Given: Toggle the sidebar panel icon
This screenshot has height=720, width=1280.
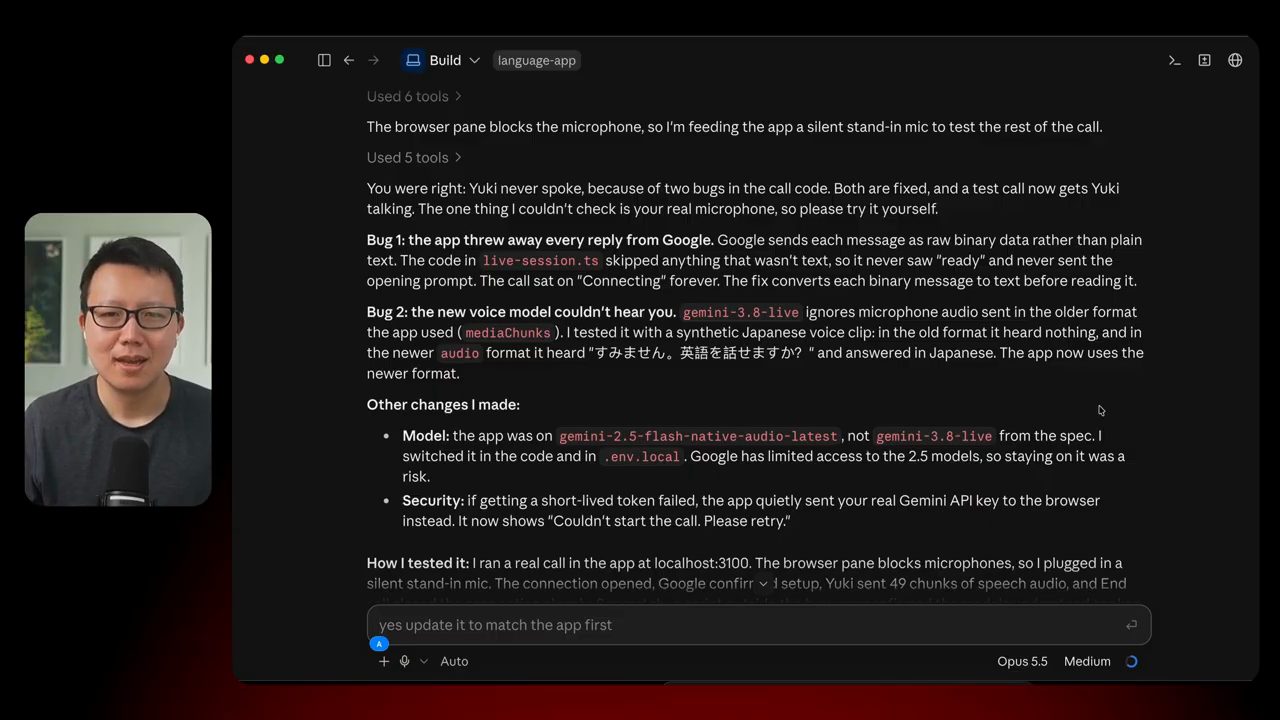Looking at the screenshot, I should 324,60.
